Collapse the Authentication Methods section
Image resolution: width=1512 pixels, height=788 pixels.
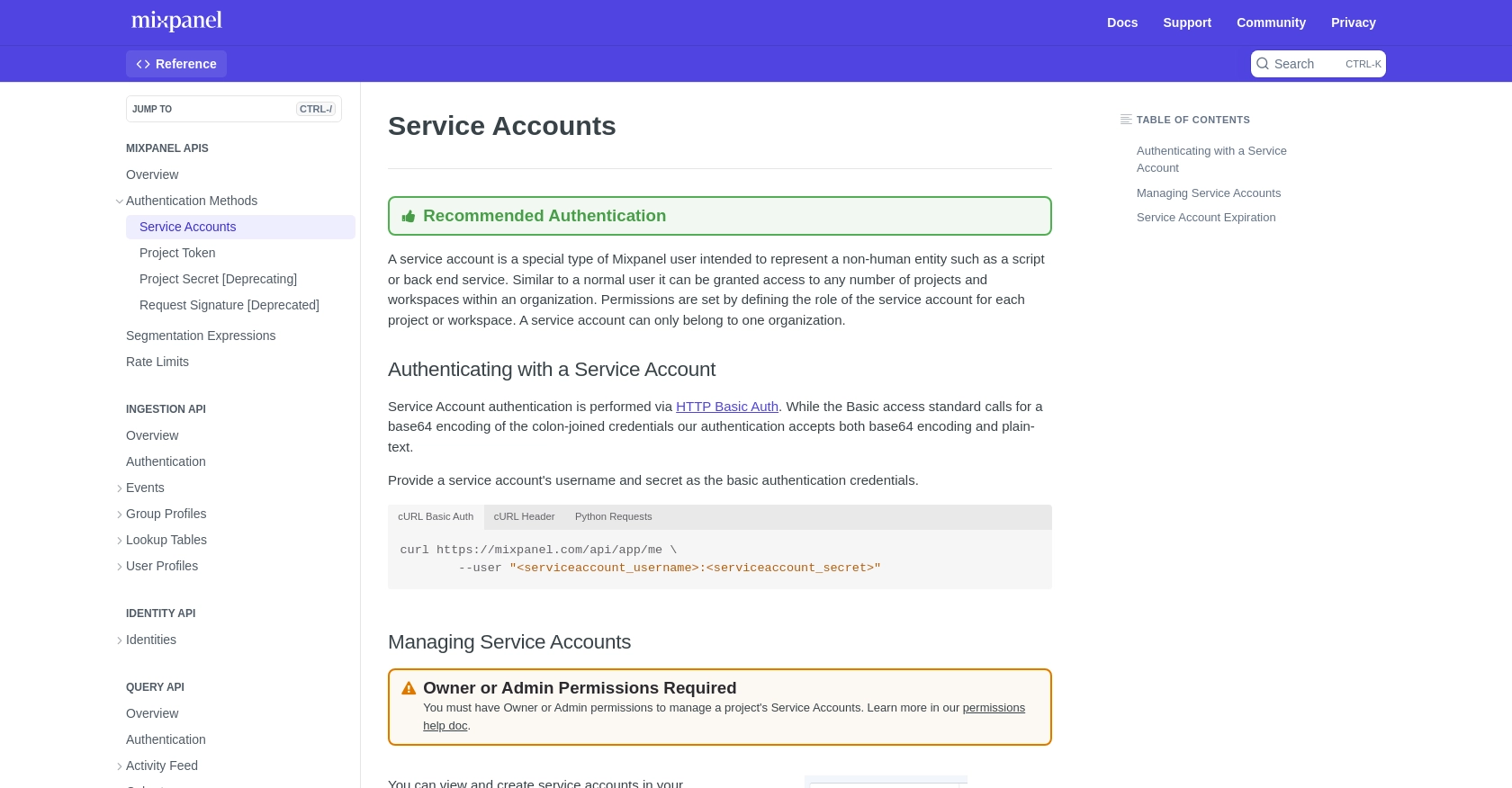click(120, 201)
